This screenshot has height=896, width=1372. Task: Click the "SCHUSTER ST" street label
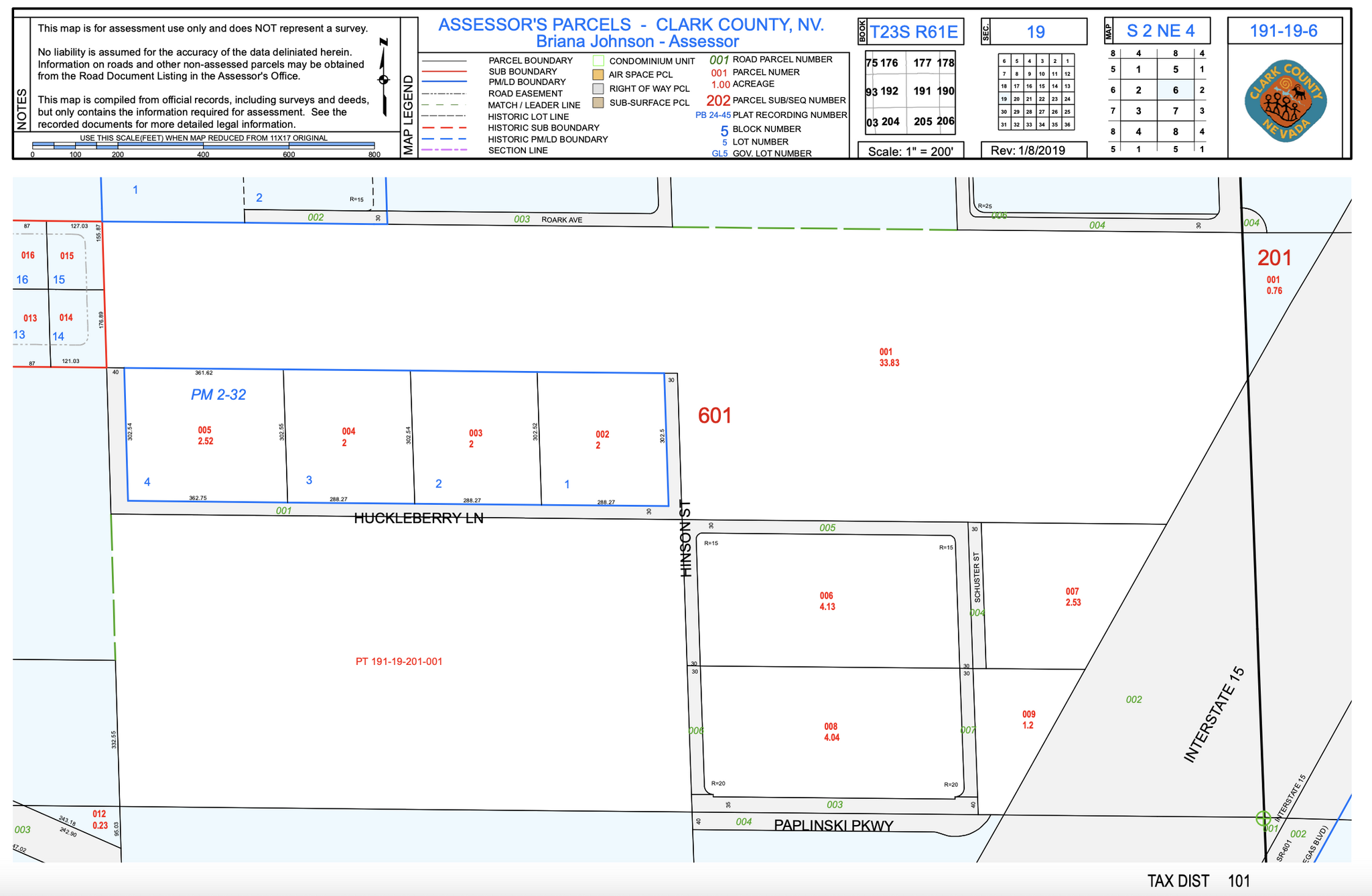(977, 577)
